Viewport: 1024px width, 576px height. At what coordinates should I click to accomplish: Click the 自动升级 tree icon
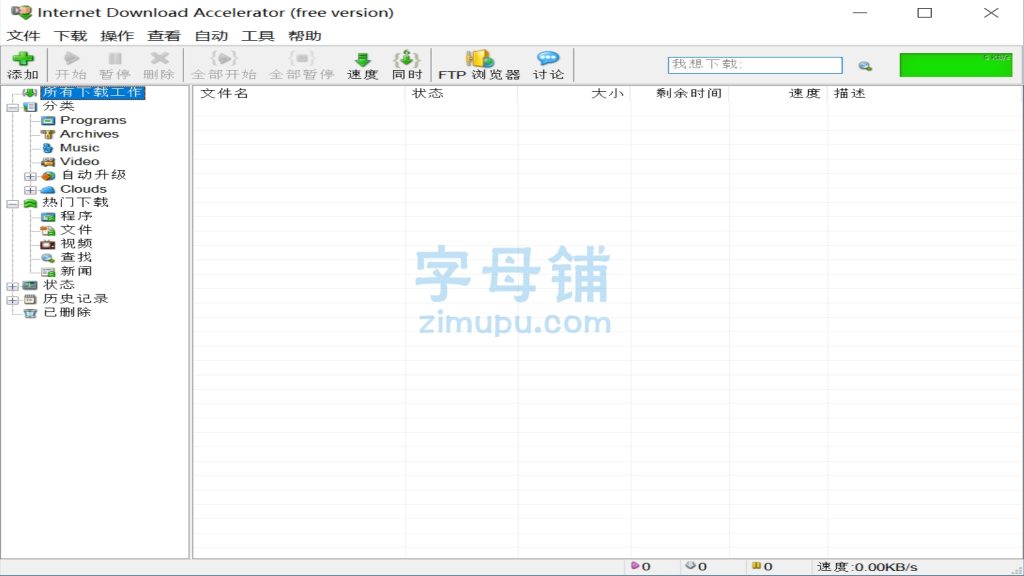48,176
